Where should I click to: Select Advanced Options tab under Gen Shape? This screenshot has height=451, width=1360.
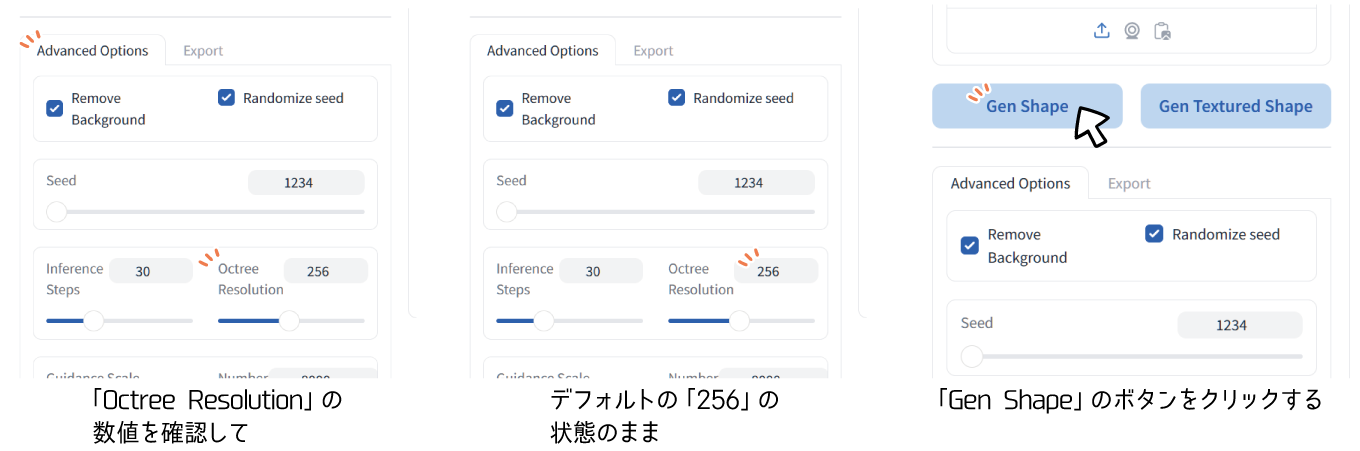[x=1010, y=184]
